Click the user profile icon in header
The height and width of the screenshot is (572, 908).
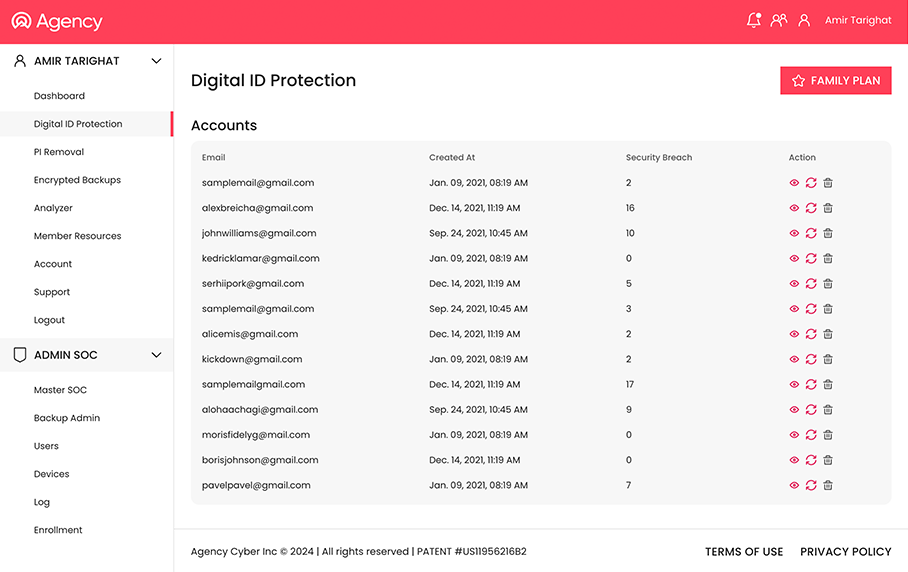804,20
